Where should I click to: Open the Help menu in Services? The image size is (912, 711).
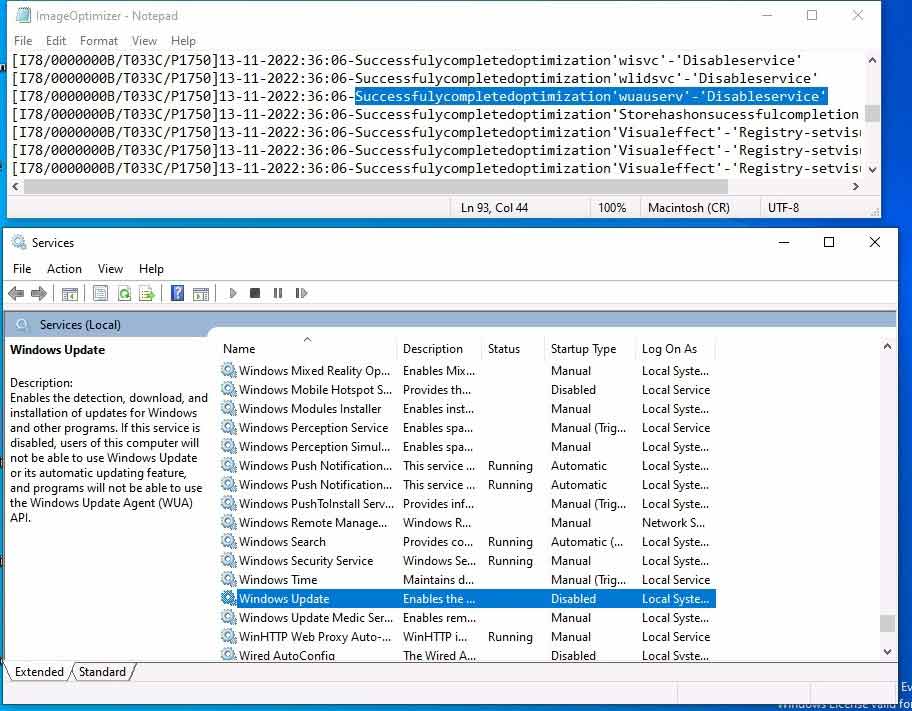tap(151, 269)
